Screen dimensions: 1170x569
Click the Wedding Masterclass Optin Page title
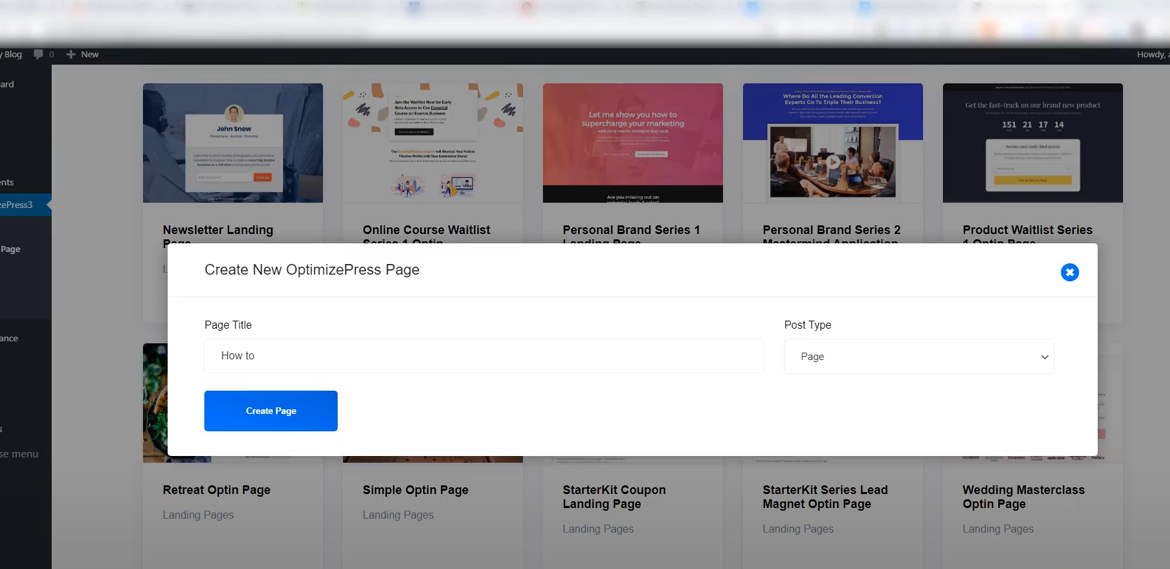[1024, 497]
